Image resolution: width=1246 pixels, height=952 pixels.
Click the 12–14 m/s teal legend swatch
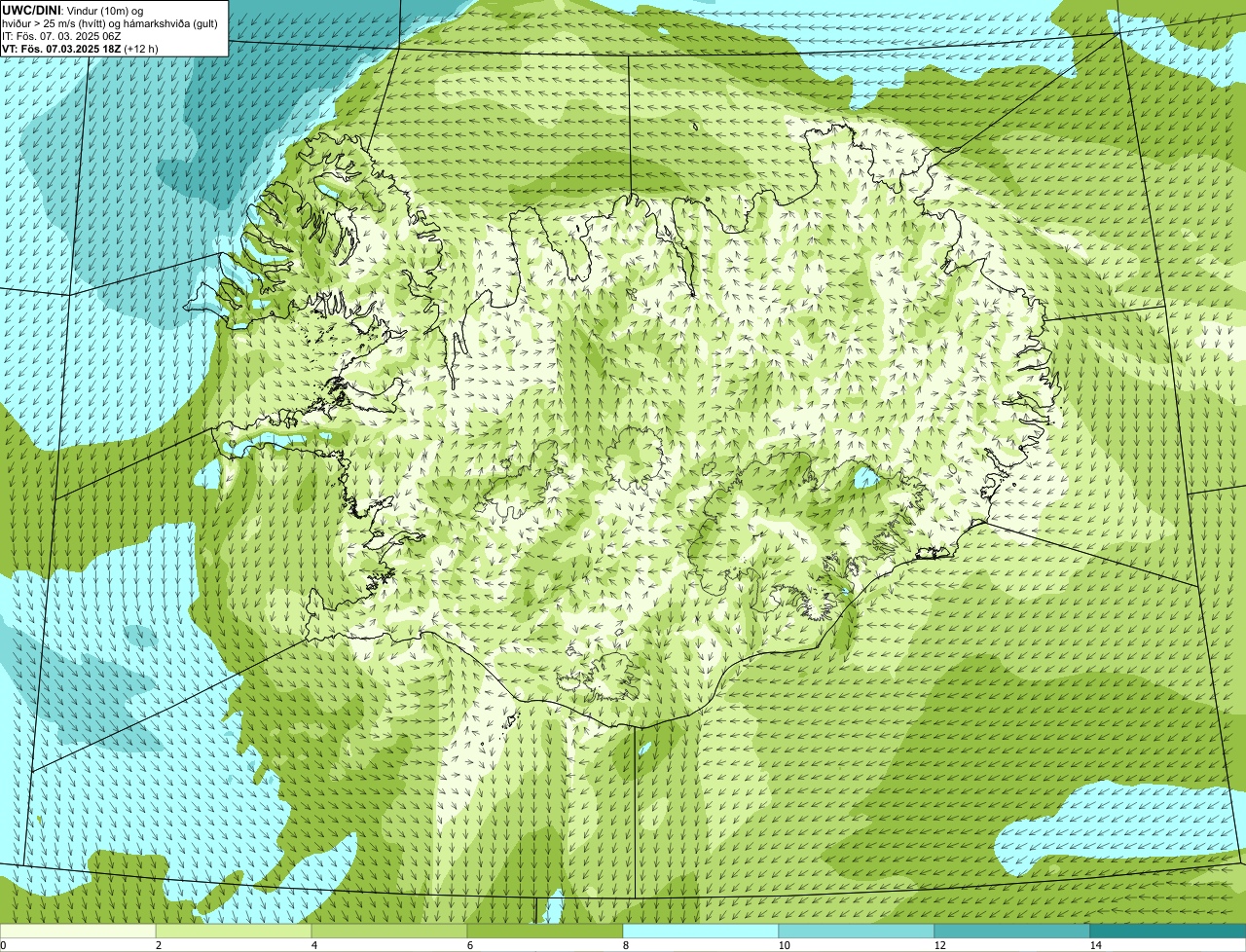click(x=1012, y=931)
